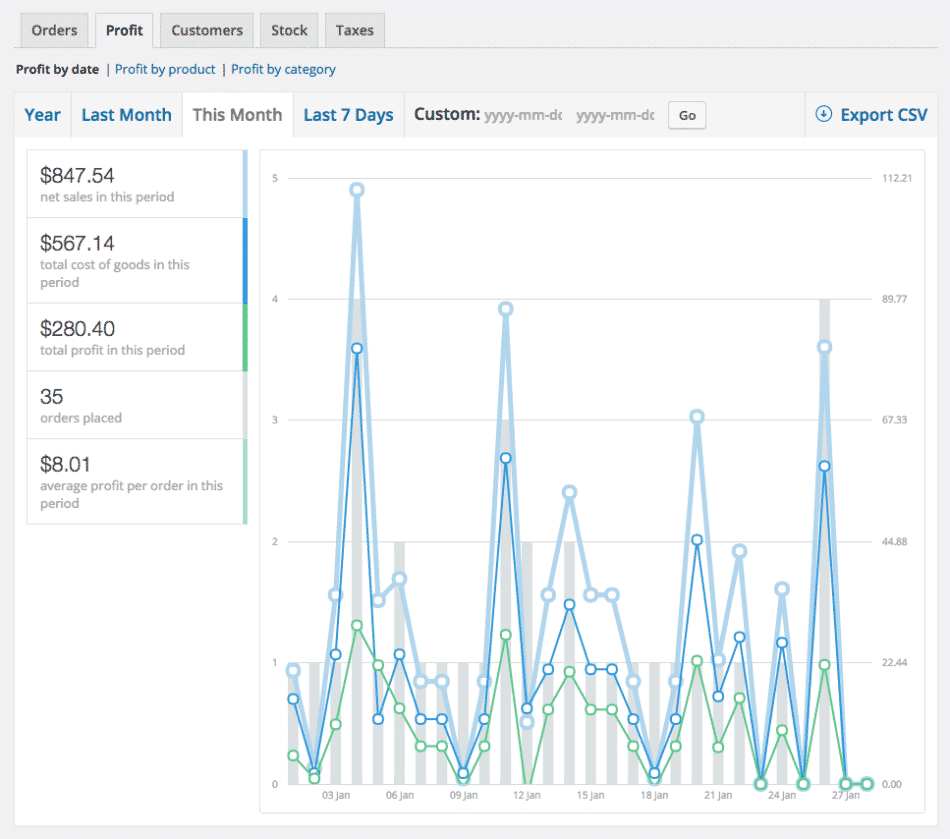Select the Taxes tab
Screen dimensions: 950x839
pos(354,30)
